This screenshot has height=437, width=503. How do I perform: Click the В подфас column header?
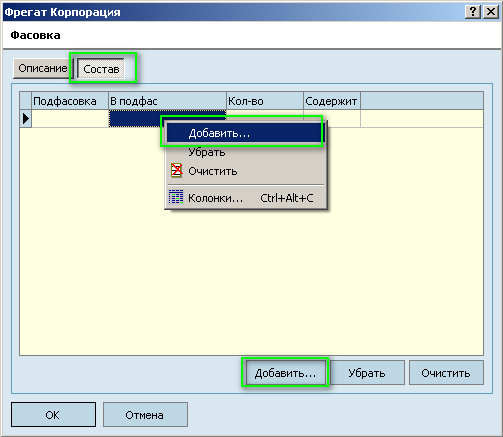tap(167, 101)
